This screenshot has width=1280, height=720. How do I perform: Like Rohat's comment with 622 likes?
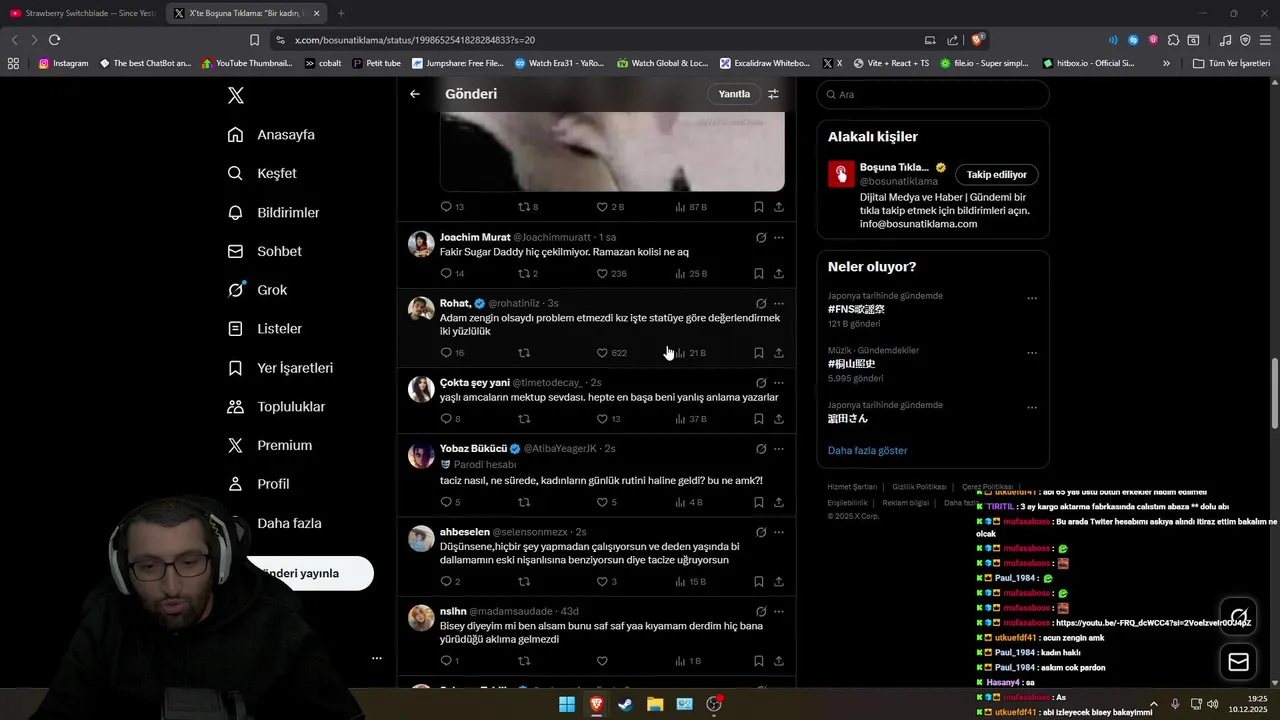[x=611, y=353]
